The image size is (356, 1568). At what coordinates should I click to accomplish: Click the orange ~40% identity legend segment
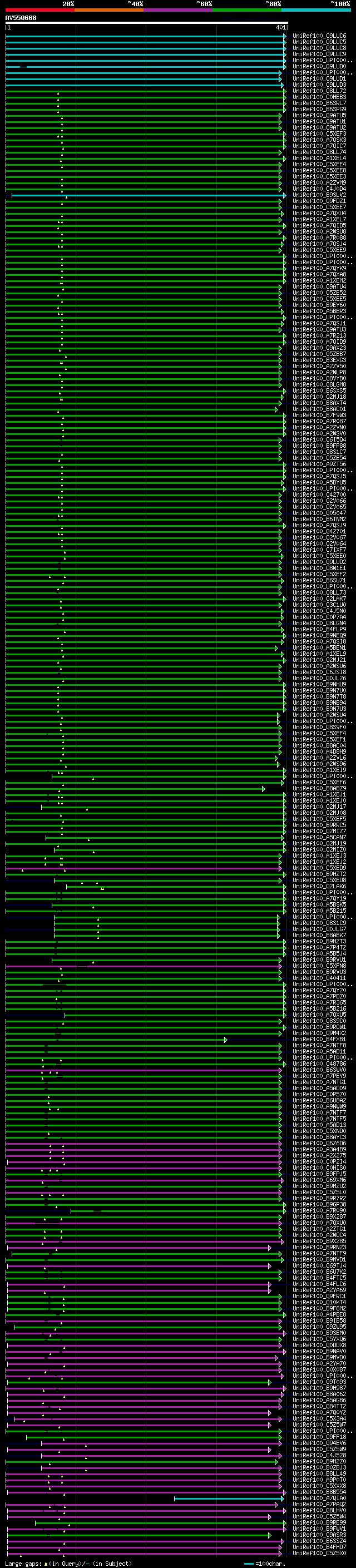[x=109, y=10]
